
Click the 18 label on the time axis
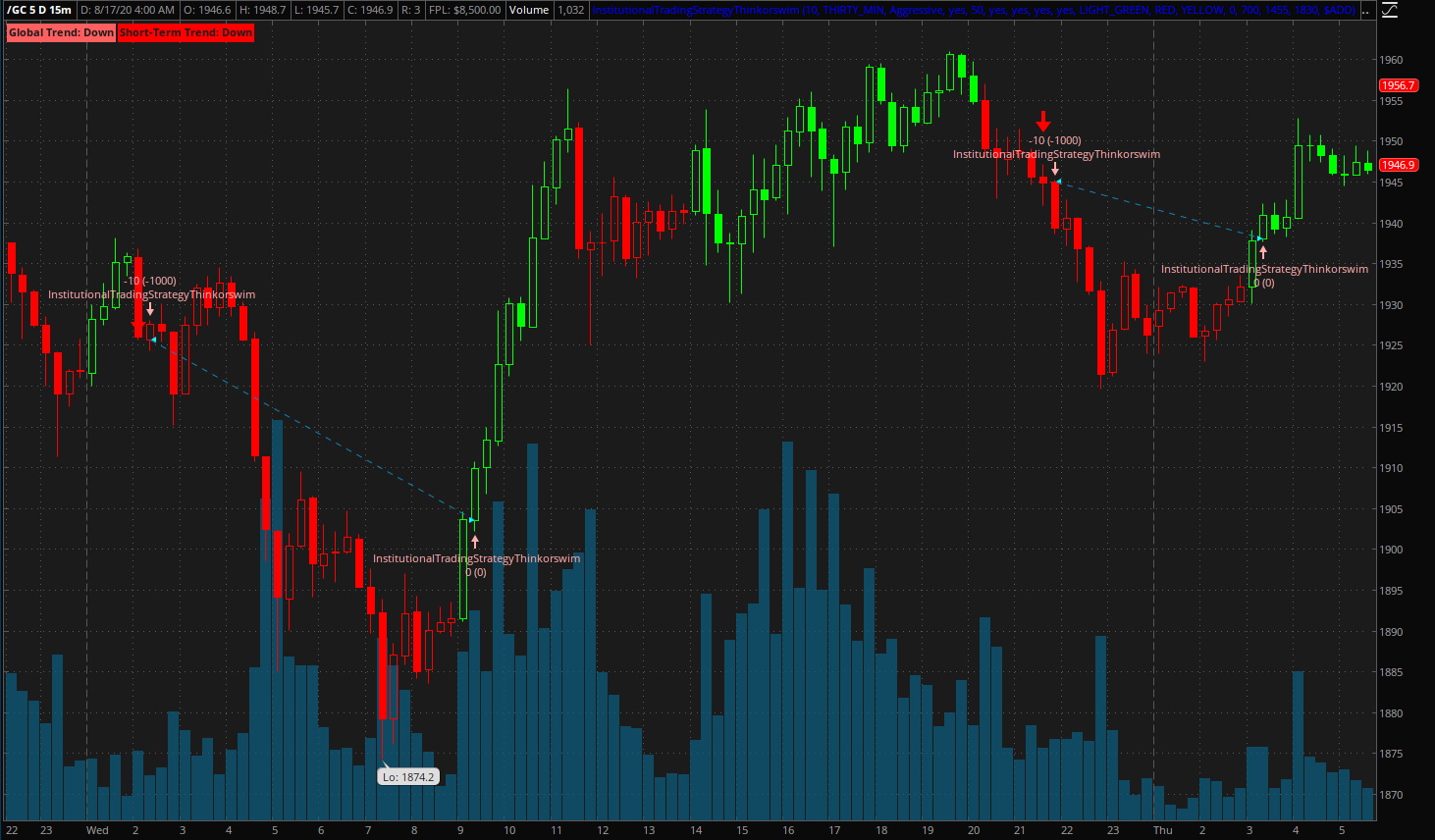tap(881, 830)
